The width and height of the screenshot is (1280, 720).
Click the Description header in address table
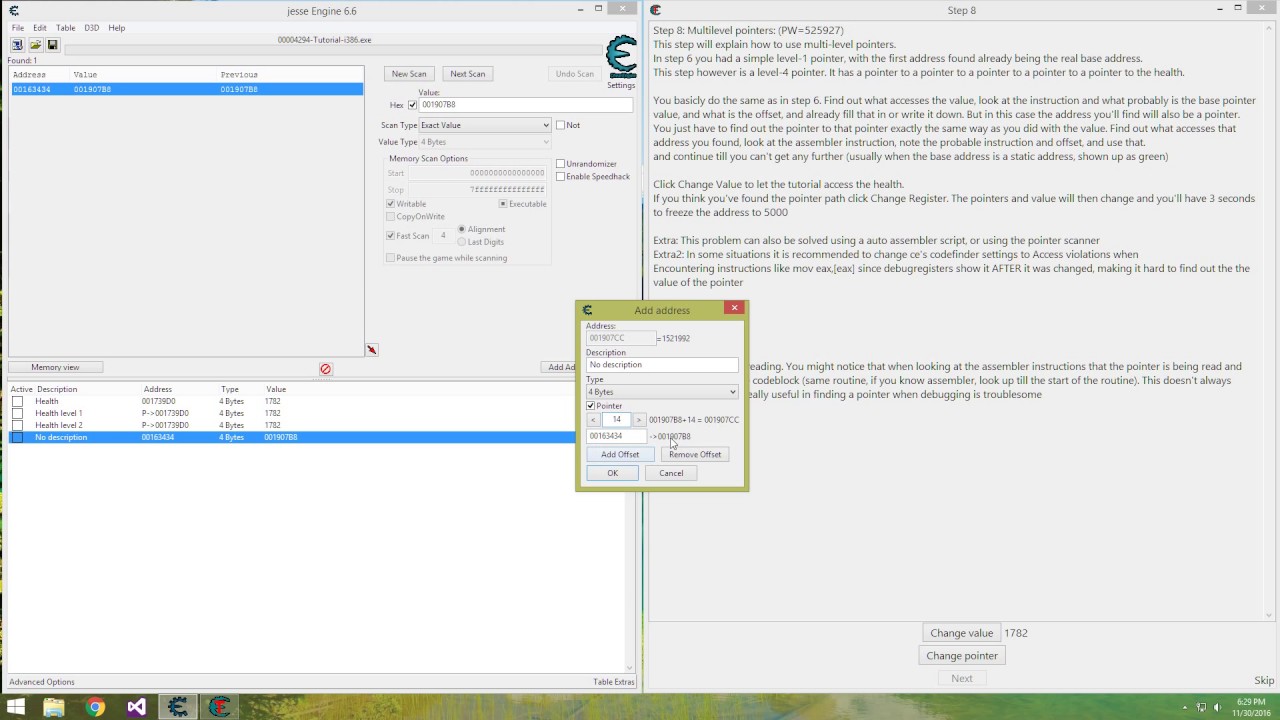[57, 389]
